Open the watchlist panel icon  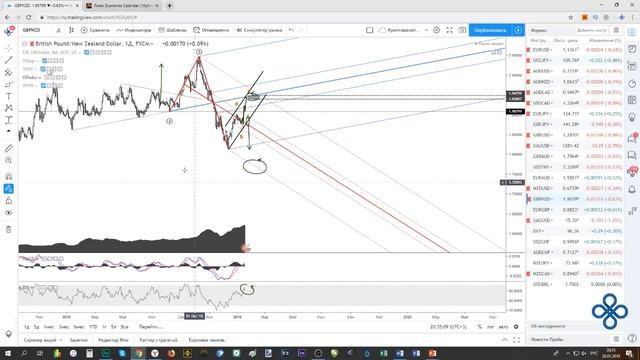[632, 33]
